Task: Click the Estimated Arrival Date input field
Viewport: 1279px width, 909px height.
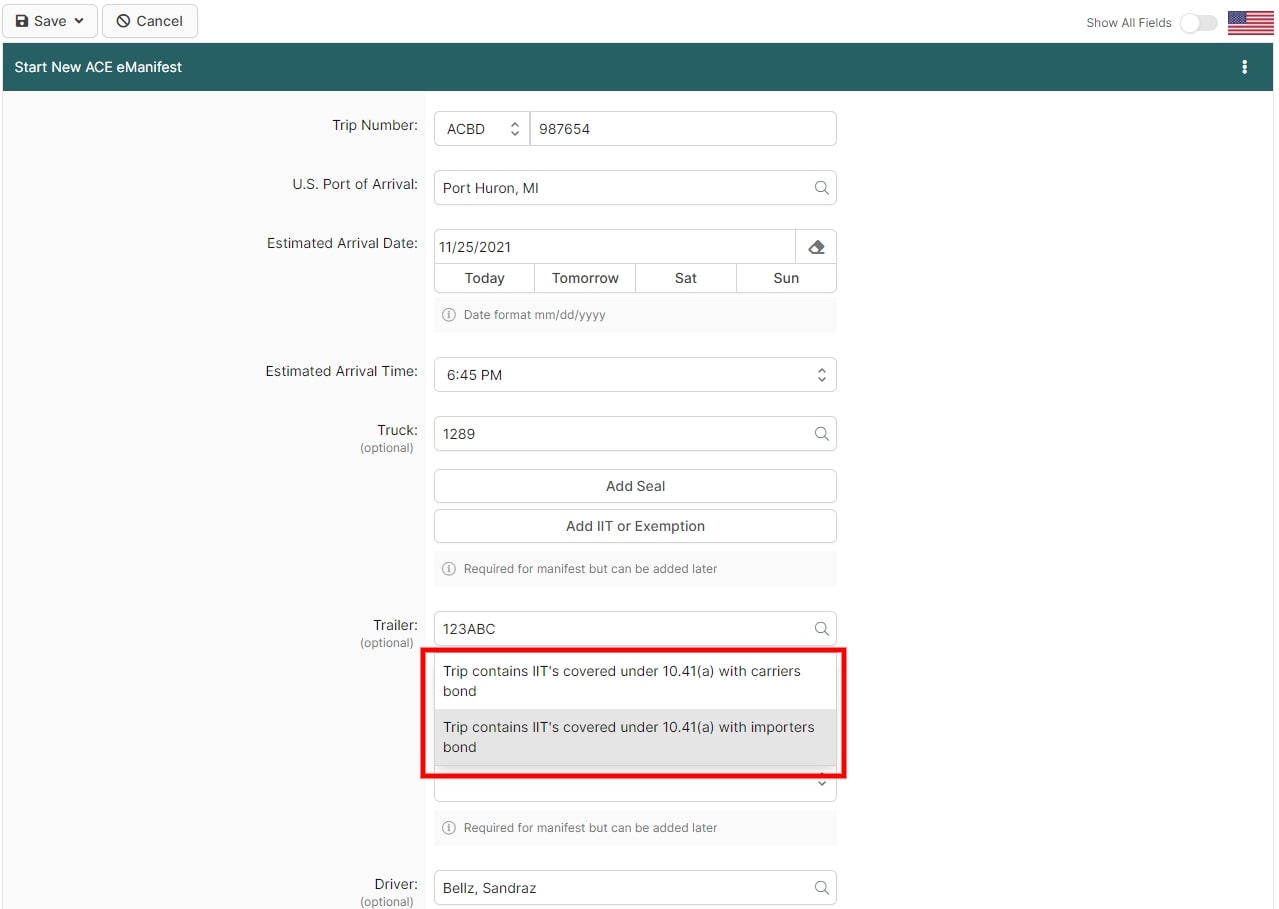Action: click(614, 247)
